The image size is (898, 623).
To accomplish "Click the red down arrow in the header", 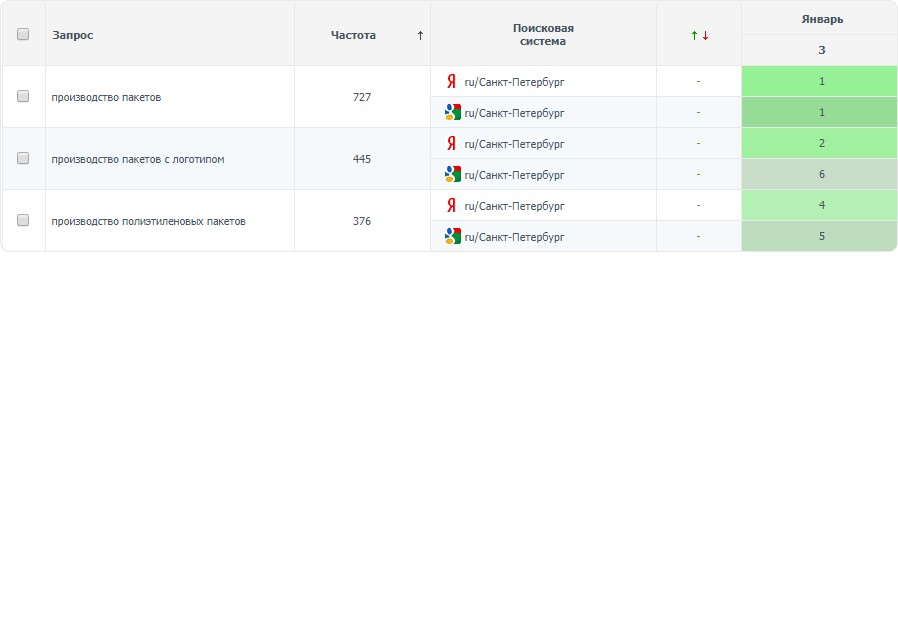I will 706,36.
